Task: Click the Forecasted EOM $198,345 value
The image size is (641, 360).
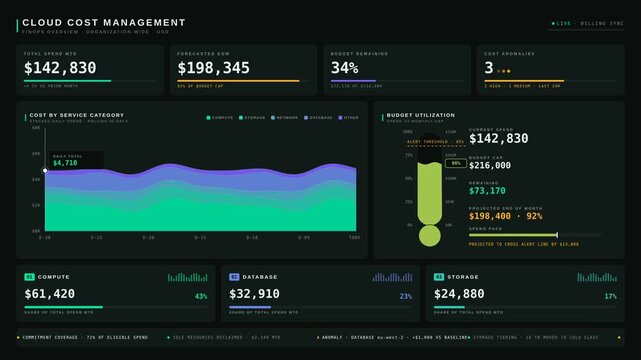Action: pyautogui.click(x=213, y=68)
